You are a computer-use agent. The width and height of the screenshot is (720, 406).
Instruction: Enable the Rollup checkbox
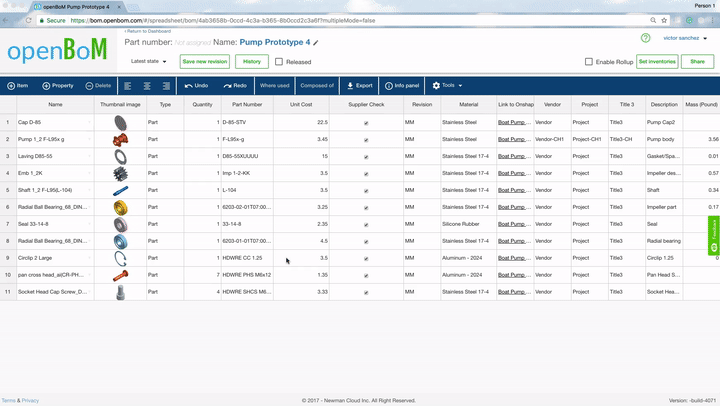[589, 62]
